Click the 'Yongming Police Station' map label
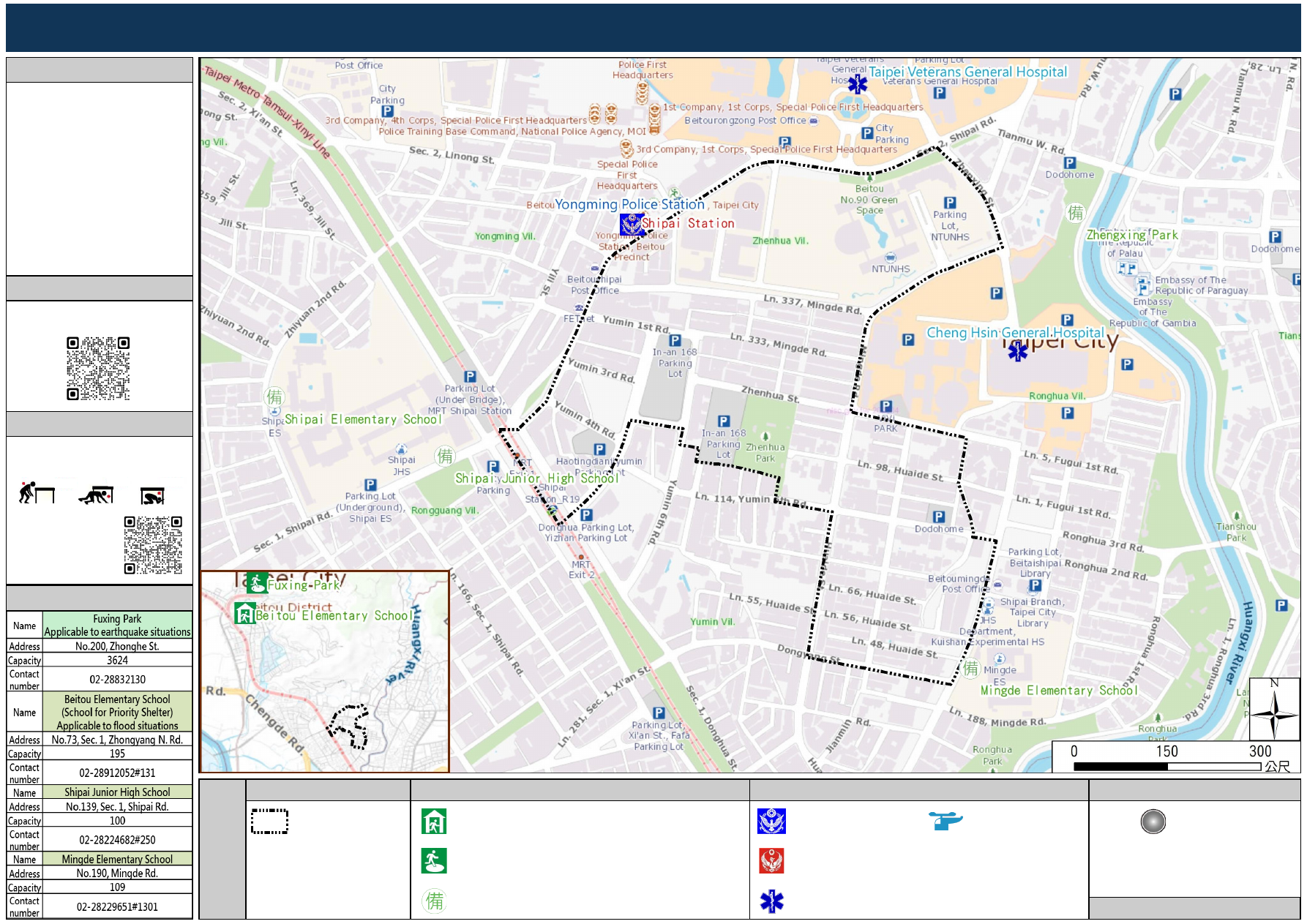Viewport: 1307px width, 924px height. point(629,204)
